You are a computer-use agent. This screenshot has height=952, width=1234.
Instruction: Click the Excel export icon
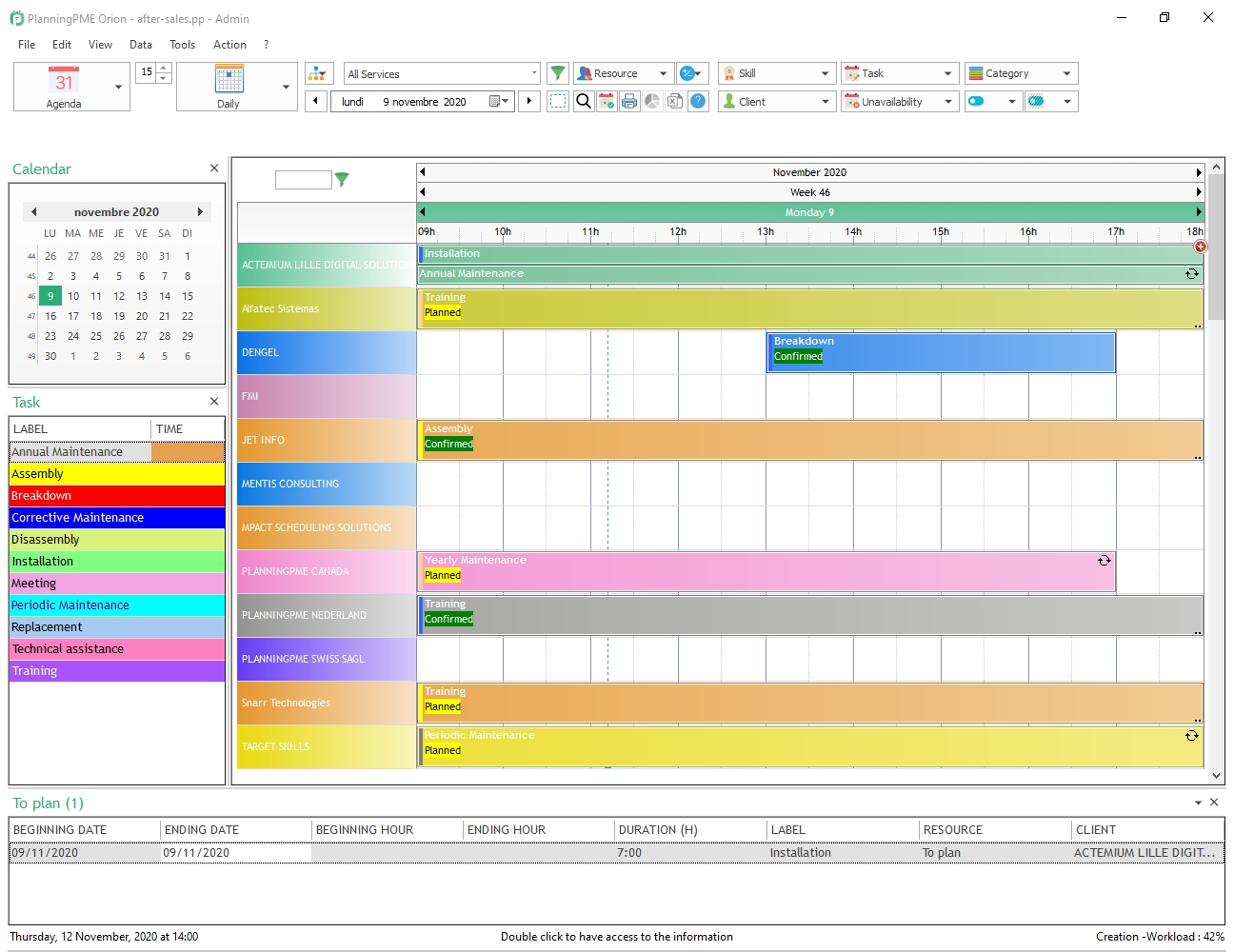tap(675, 101)
